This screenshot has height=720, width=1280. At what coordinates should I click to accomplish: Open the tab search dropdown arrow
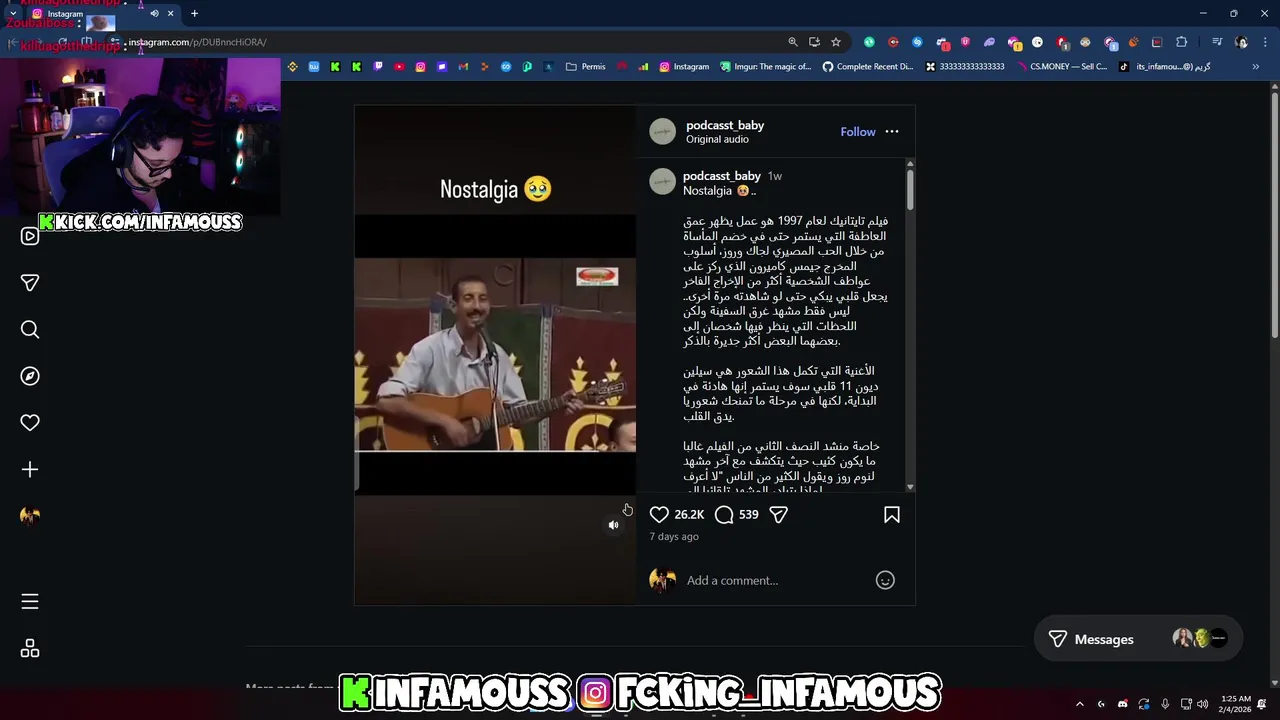13,14
